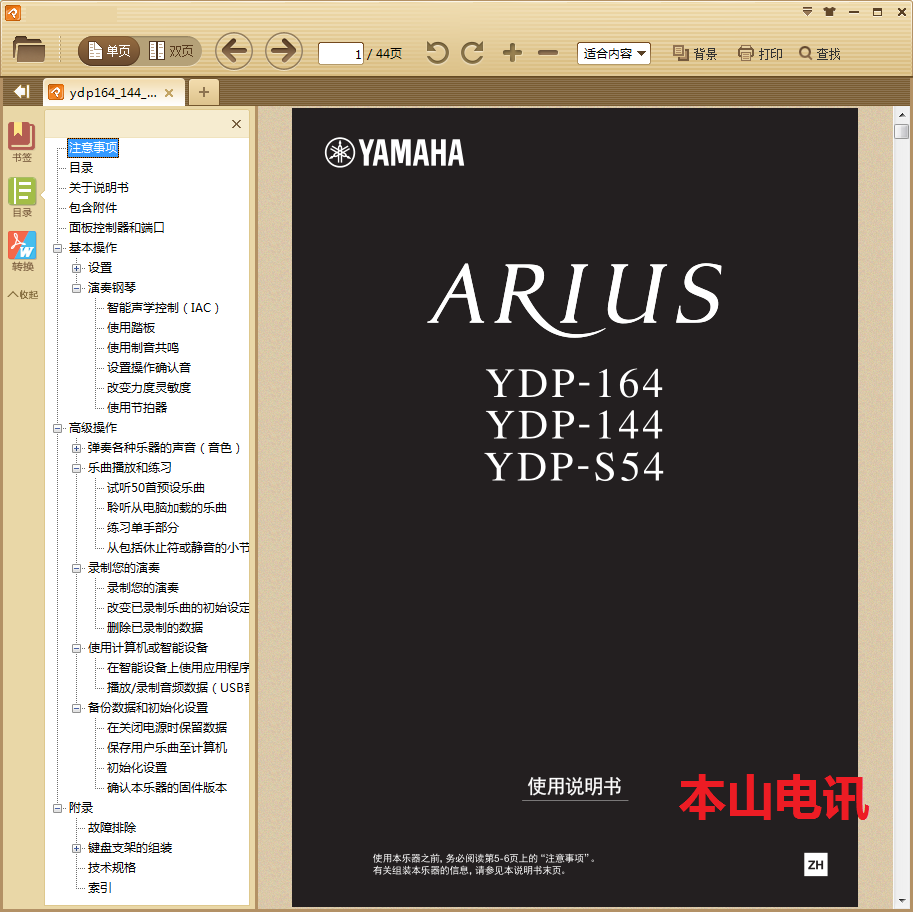
Task: Open the PDF 转换 convert tool
Action: (22, 251)
